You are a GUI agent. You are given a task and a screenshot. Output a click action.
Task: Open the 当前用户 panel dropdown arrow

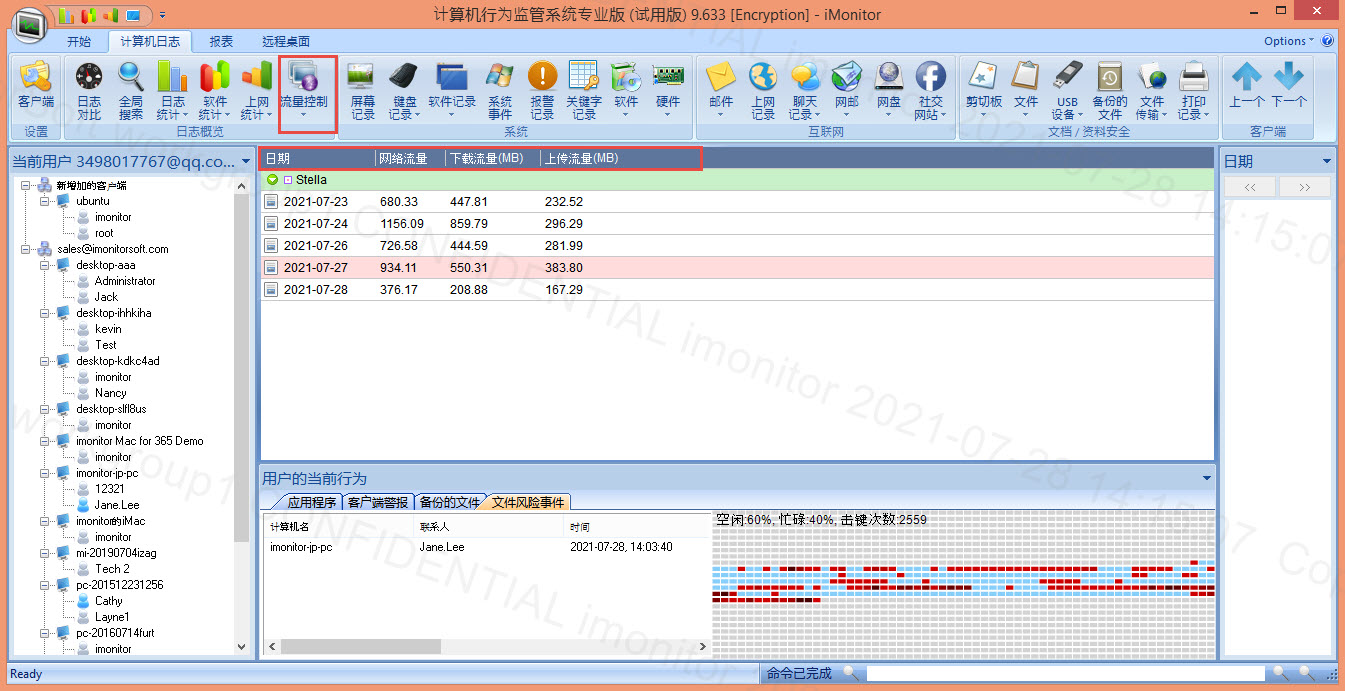[246, 162]
